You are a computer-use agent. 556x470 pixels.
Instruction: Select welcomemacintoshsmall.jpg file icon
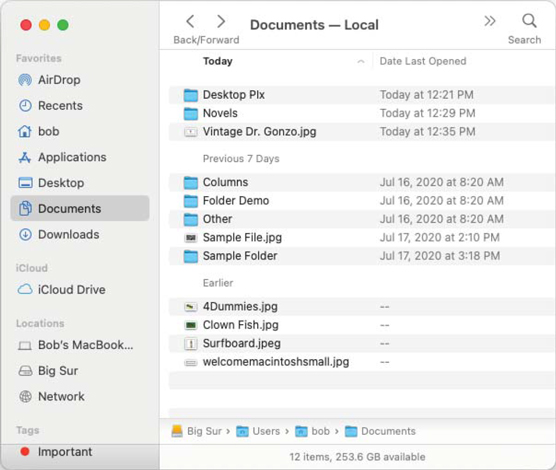coord(191,363)
